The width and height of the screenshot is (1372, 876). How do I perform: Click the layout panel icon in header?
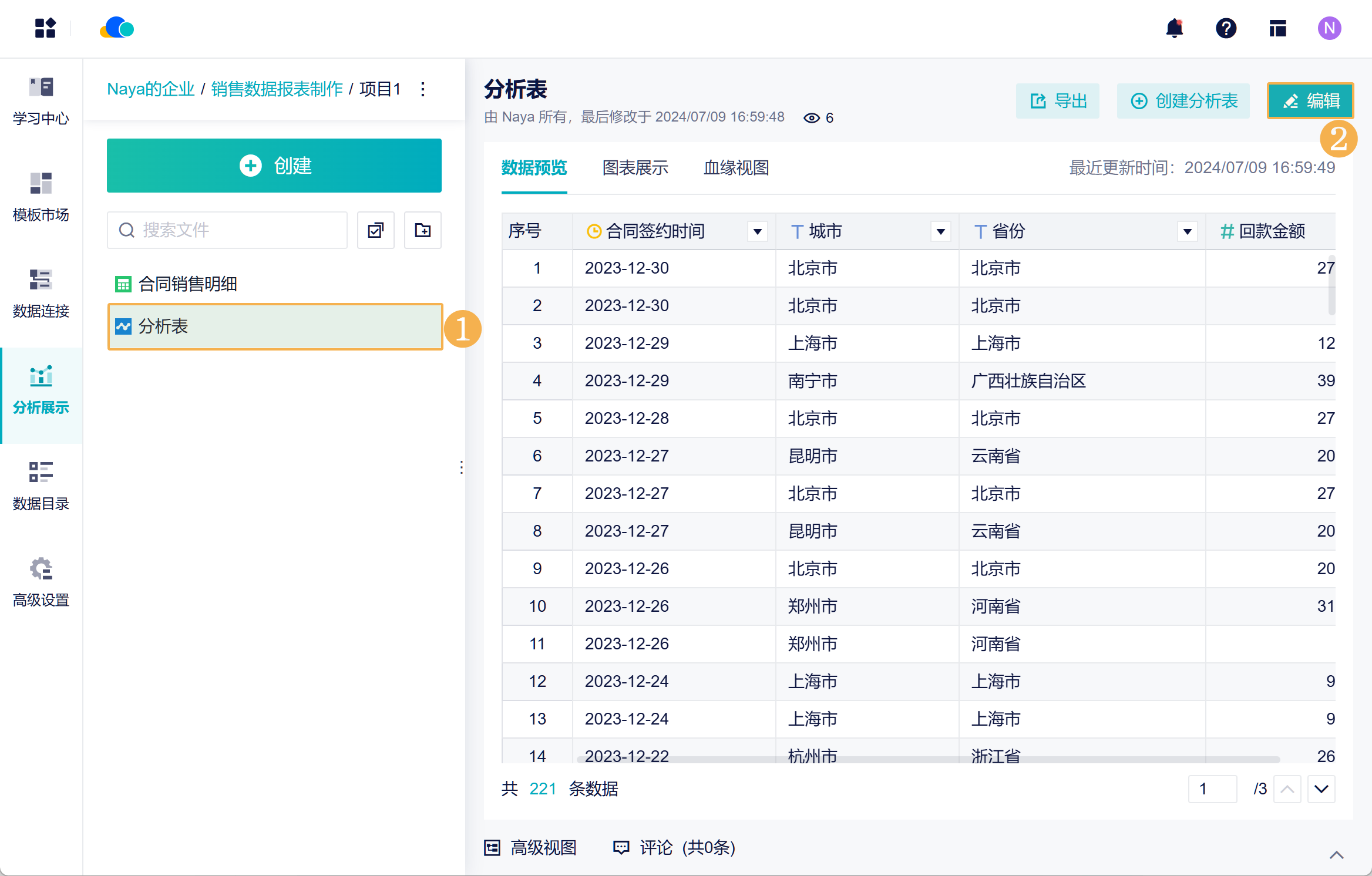1277,28
